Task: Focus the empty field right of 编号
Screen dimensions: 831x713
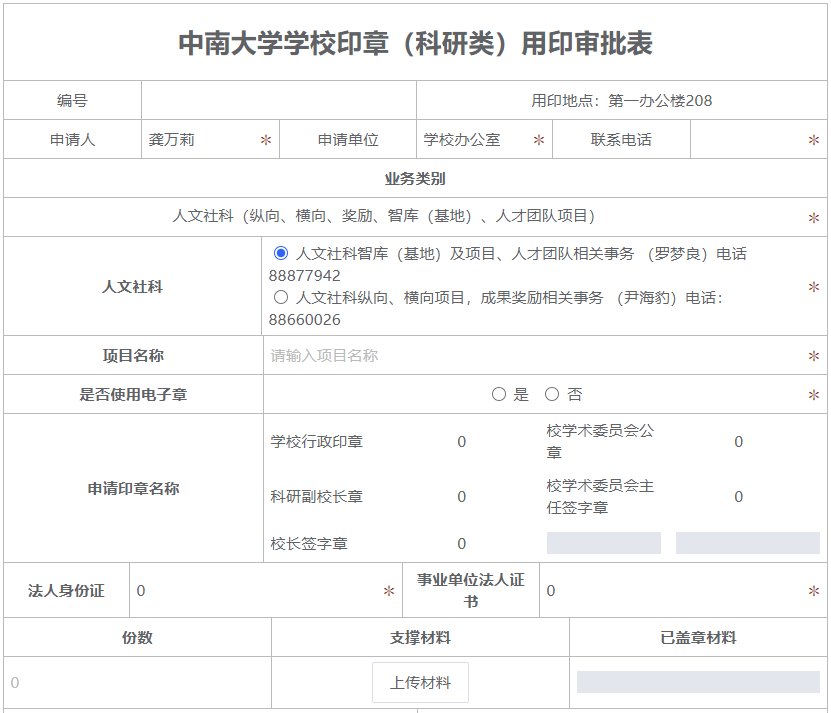Action: 279,100
